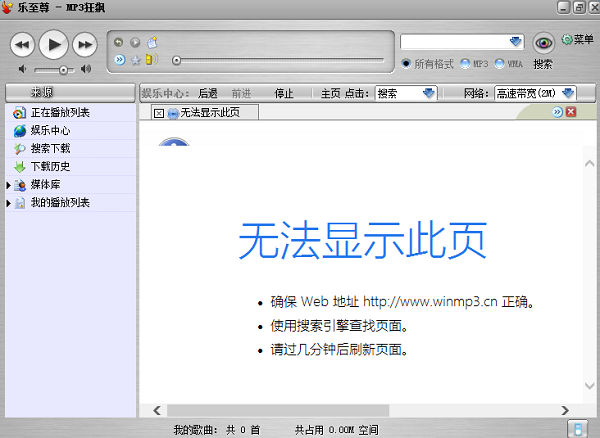The height and width of the screenshot is (438, 600).
Task: Select the MP3 format radio button
Action: [466, 64]
